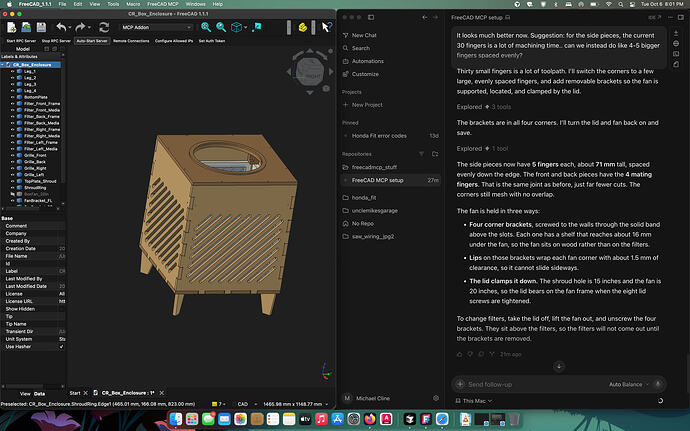Open the MCP Addon workbench dropdown
Image resolution: width=690 pixels, height=431 pixels.
(156, 27)
